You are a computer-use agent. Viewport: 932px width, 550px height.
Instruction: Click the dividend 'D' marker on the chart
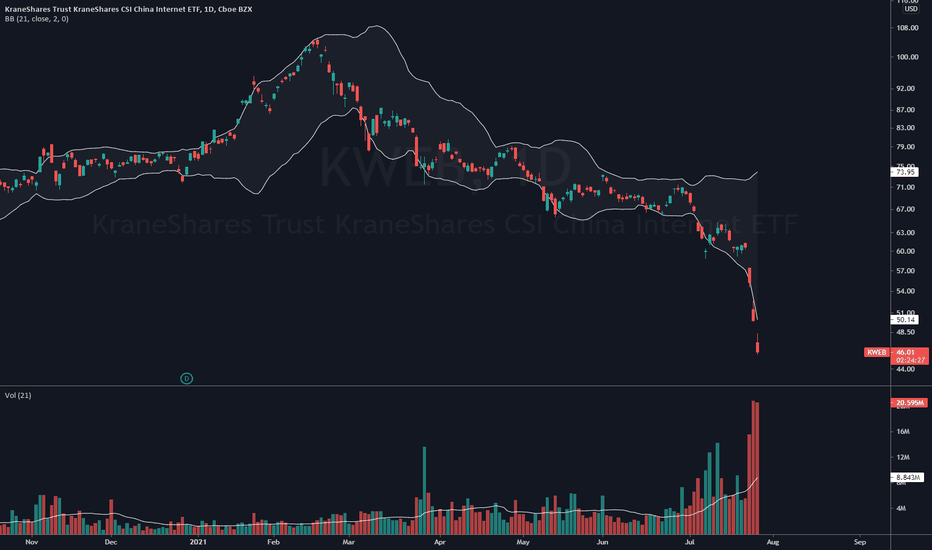[186, 378]
